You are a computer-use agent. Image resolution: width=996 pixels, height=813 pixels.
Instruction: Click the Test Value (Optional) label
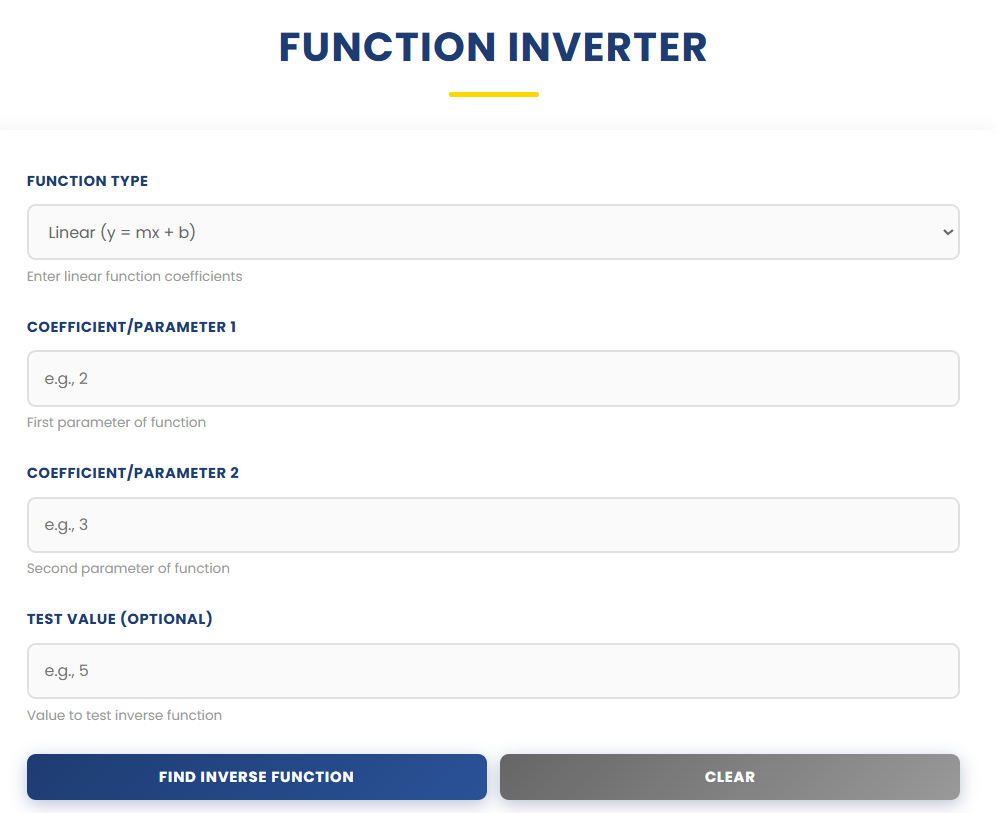tap(119, 619)
